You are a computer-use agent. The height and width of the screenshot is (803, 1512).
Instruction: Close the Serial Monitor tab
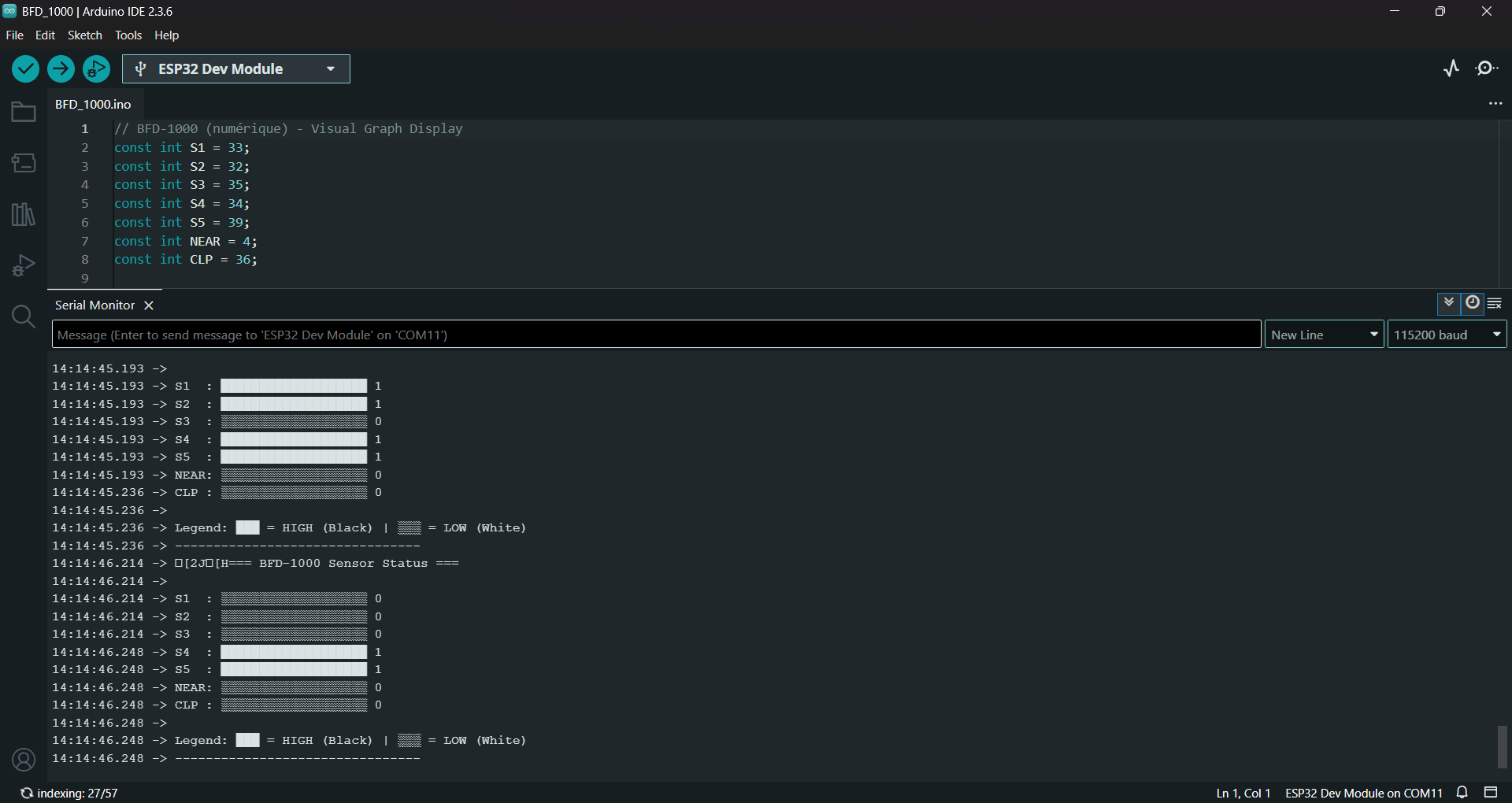click(x=149, y=305)
